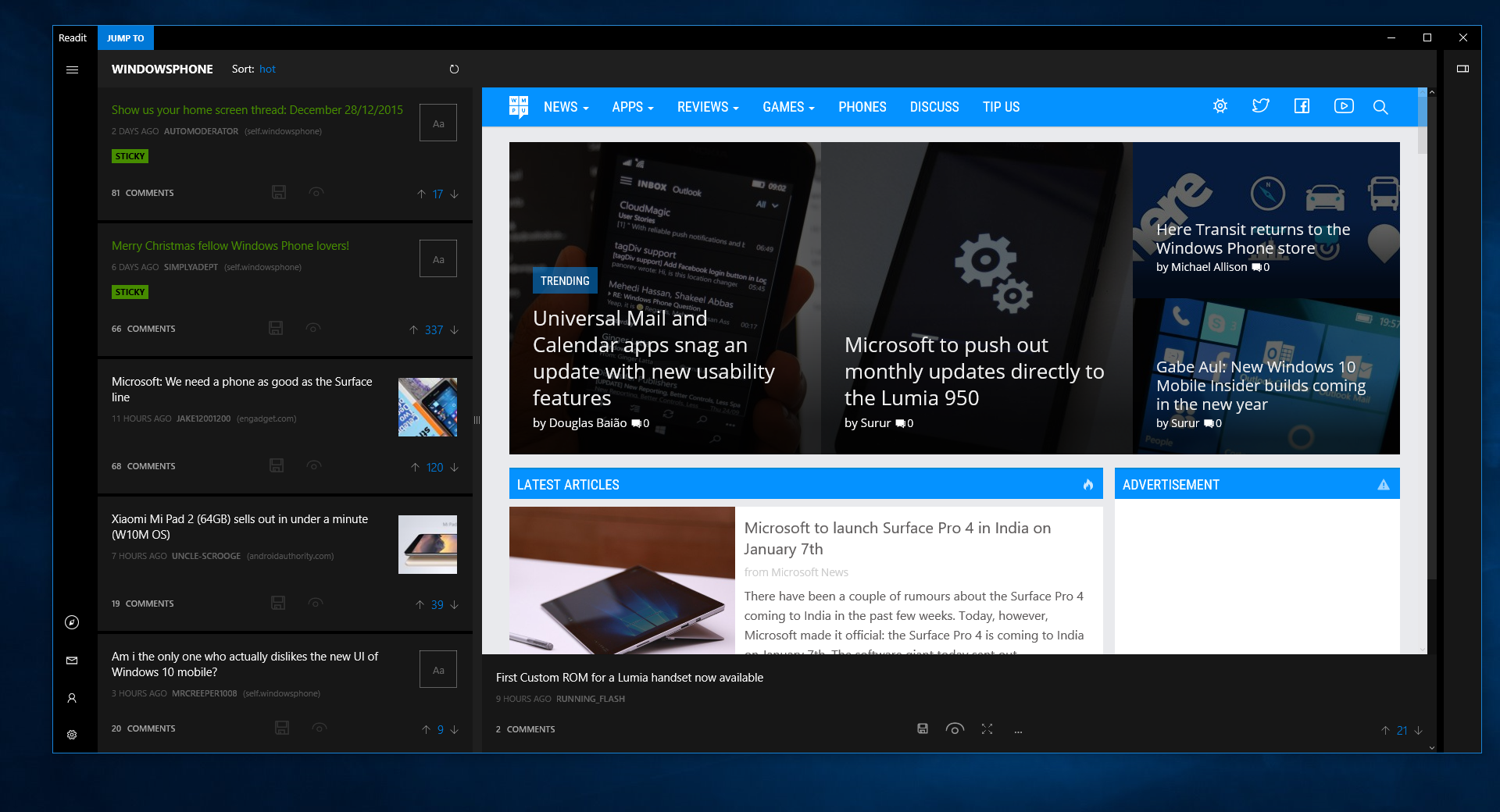Image resolution: width=1500 pixels, height=812 pixels.
Task: Save the Microsoft Surface phone post
Action: 277,465
